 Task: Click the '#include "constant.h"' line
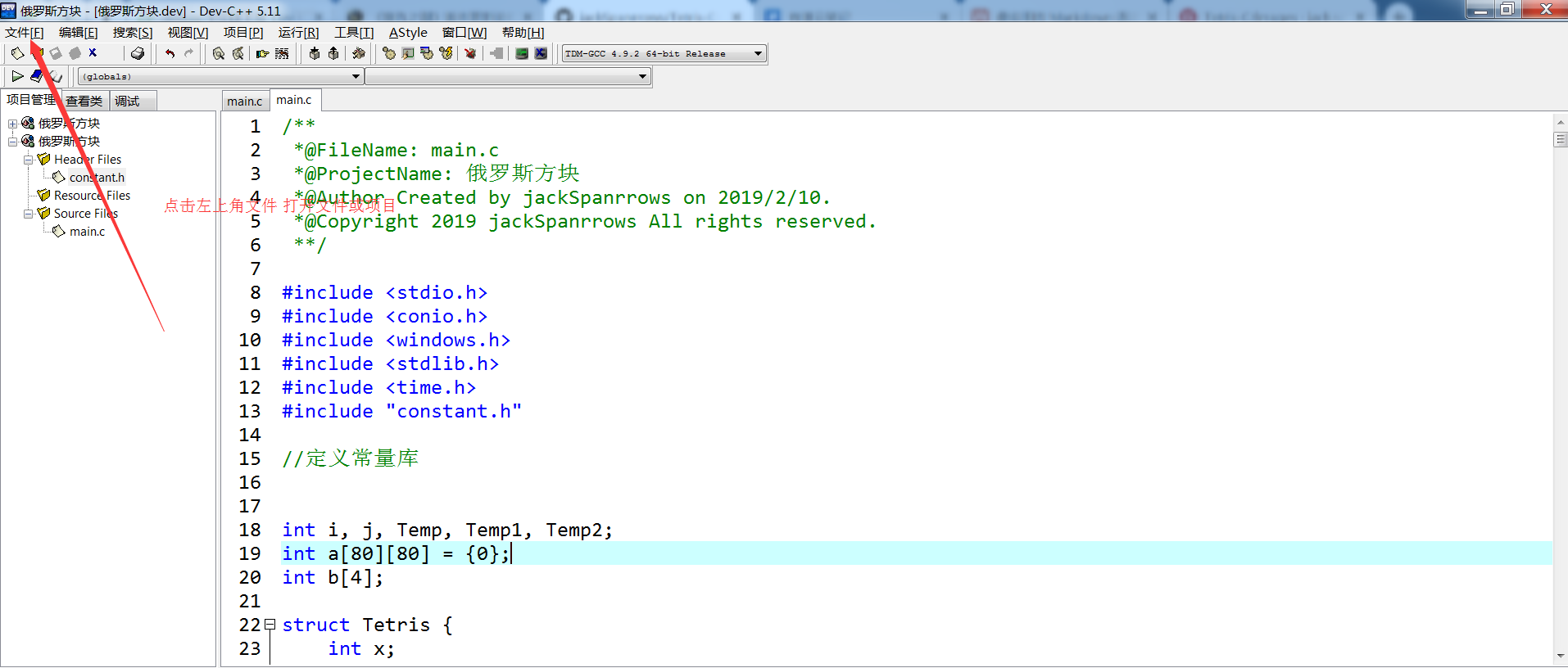click(401, 412)
